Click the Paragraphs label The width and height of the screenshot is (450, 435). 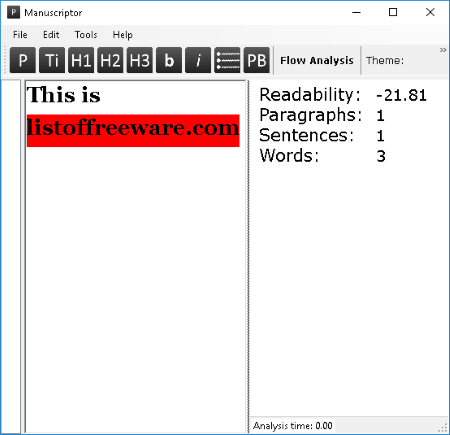point(311,115)
